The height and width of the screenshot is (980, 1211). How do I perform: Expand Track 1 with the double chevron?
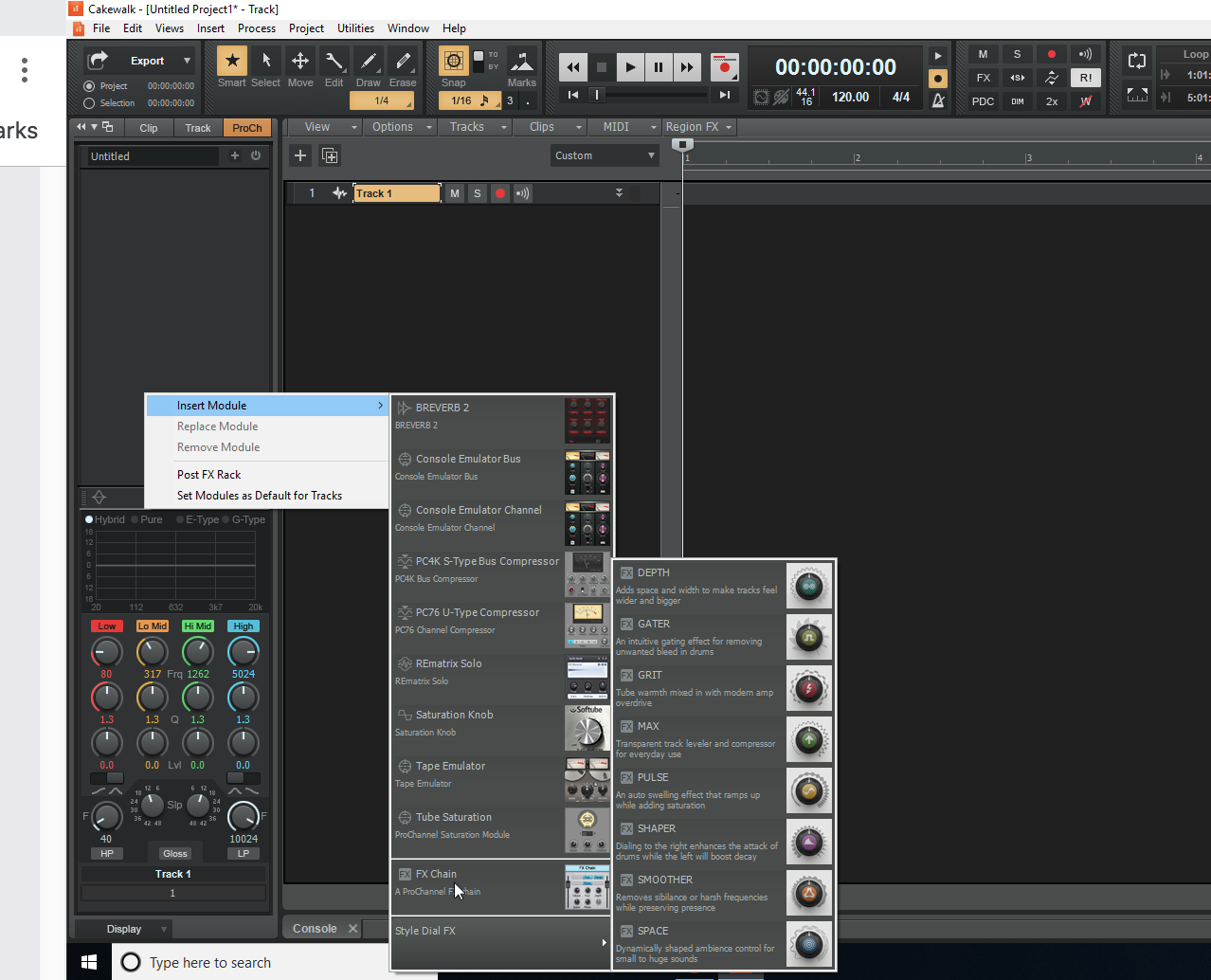[619, 192]
